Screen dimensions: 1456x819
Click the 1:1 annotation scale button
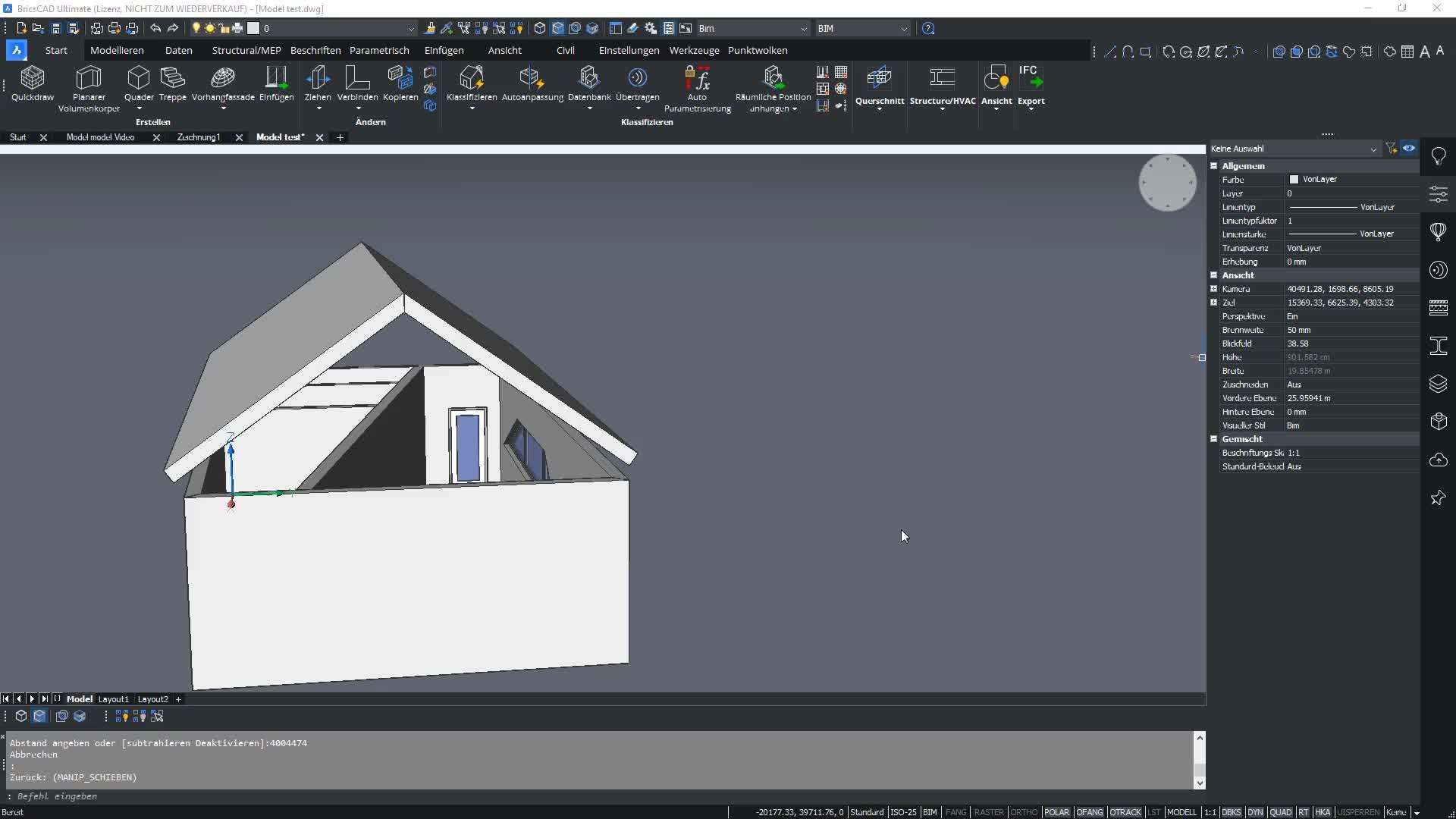click(1210, 812)
